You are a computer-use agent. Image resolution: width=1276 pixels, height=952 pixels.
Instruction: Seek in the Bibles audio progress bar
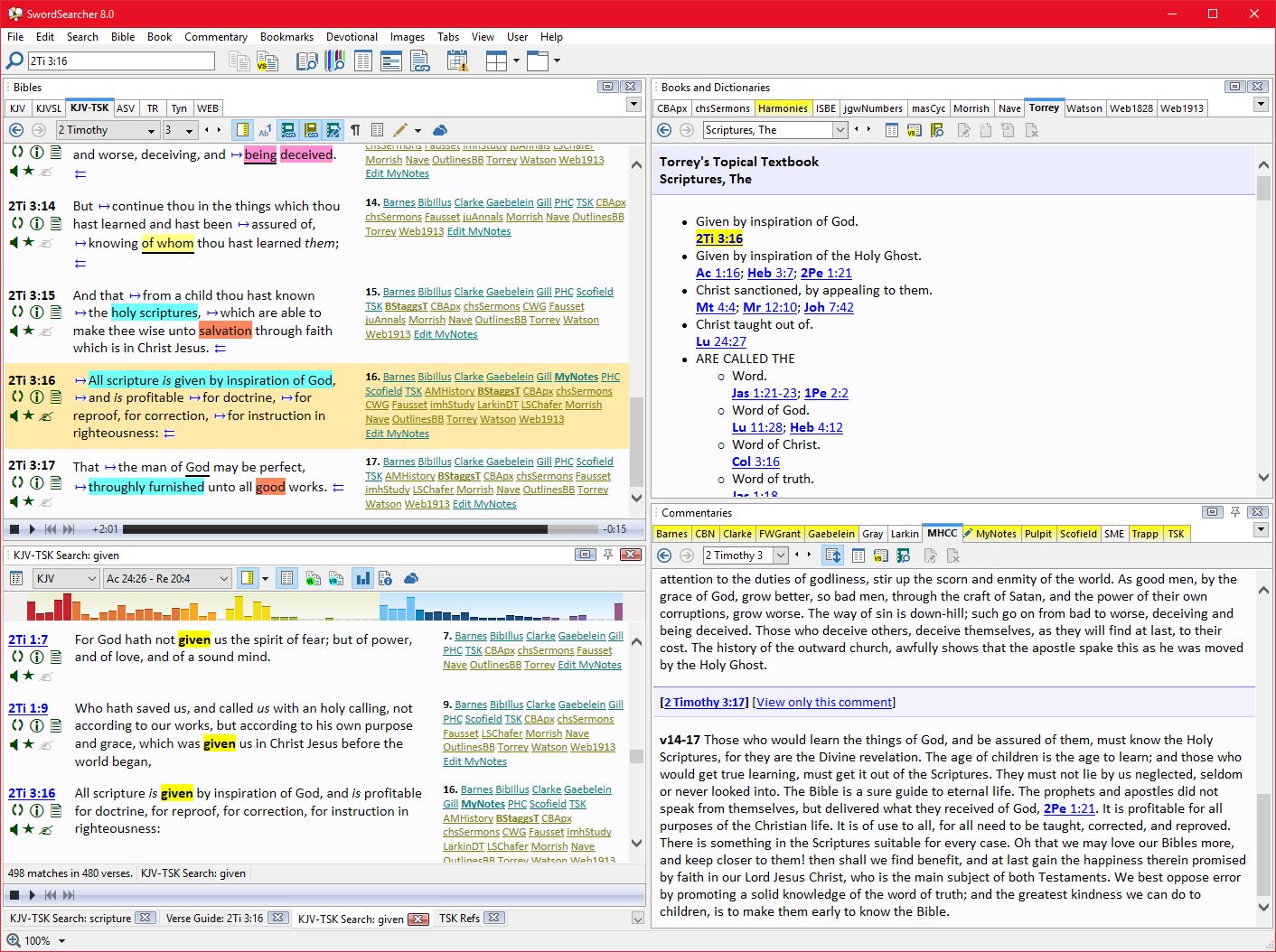(361, 529)
